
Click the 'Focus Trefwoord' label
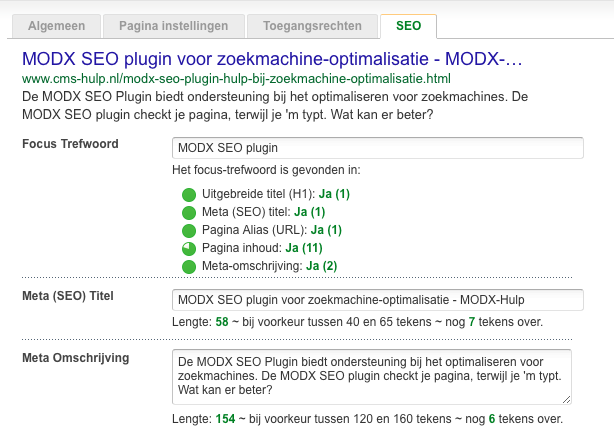(70, 144)
